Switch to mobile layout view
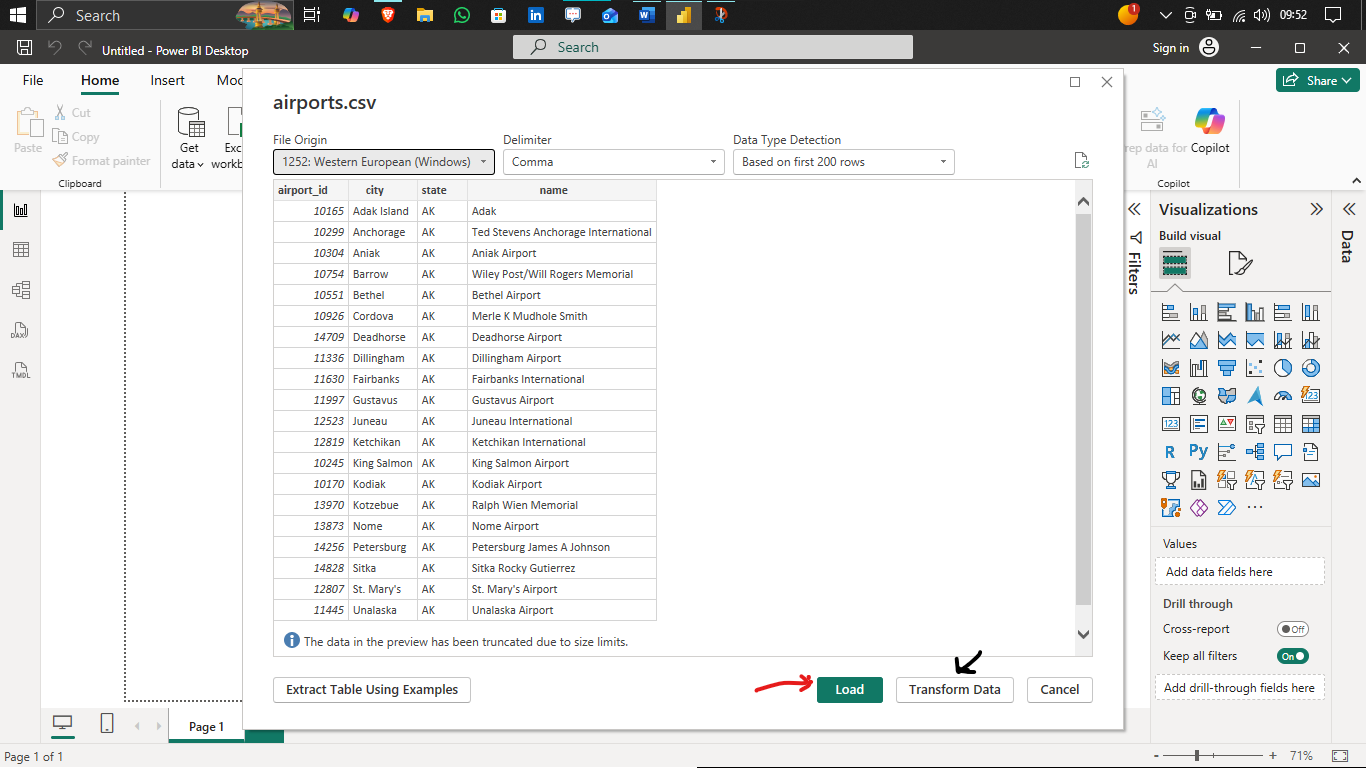The width and height of the screenshot is (1366, 768). pyautogui.click(x=106, y=724)
